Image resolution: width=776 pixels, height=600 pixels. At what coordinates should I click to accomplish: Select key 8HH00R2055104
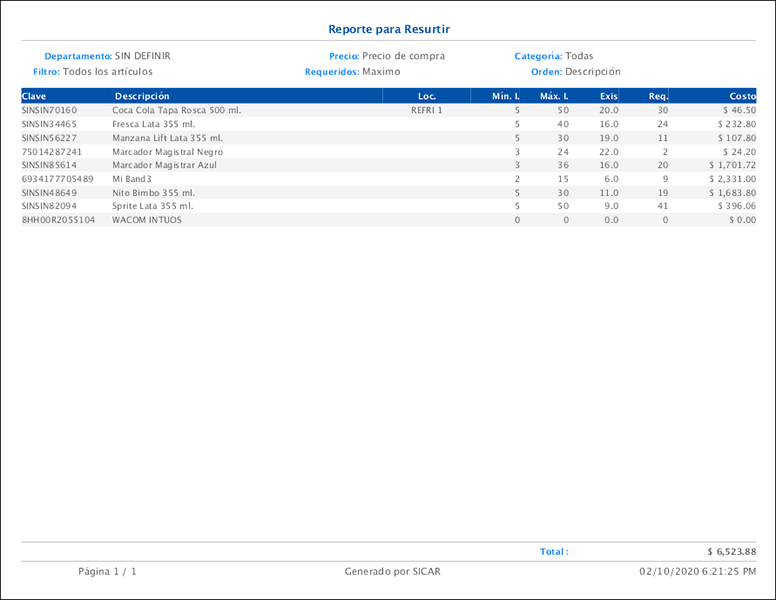58,220
